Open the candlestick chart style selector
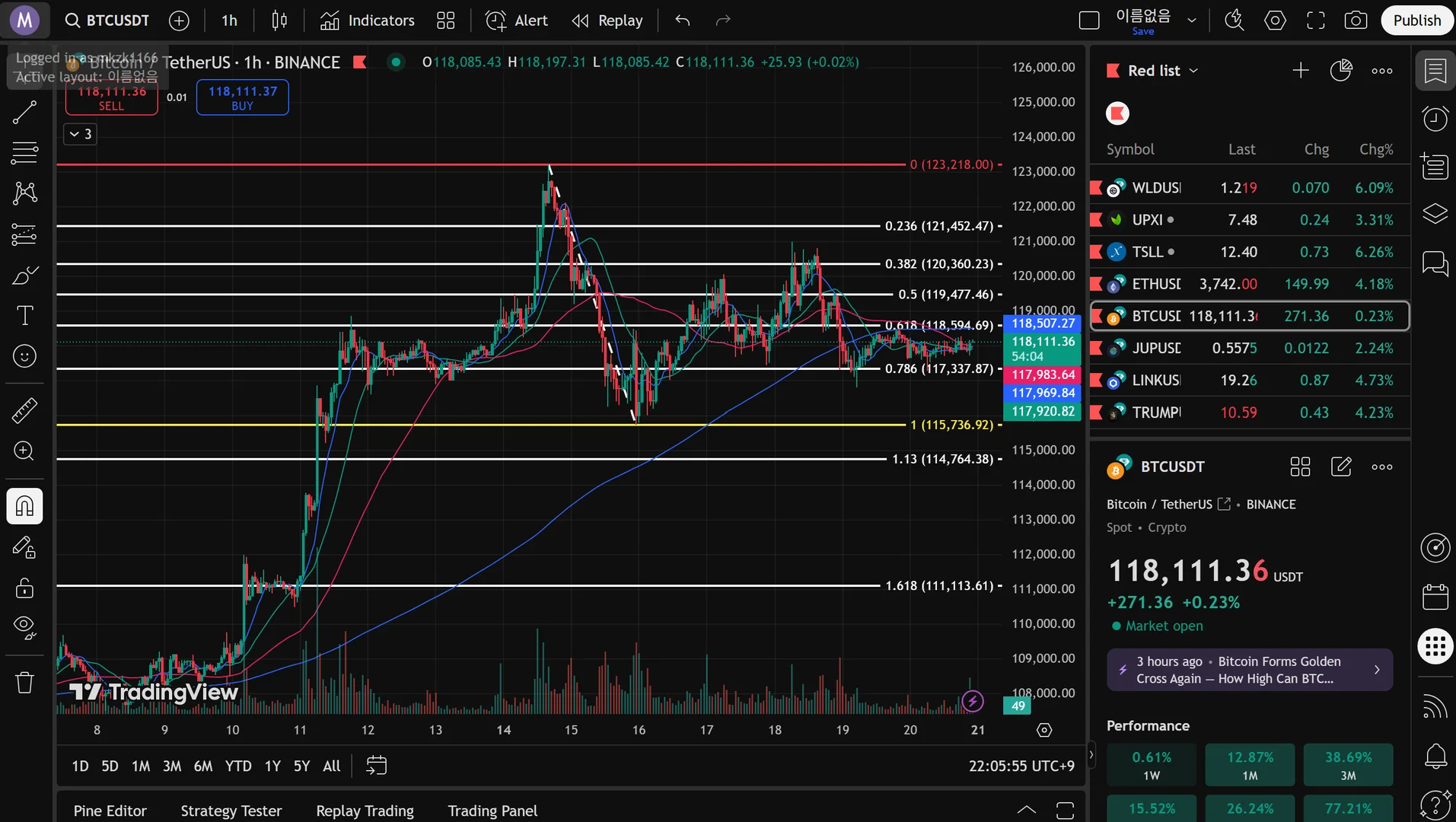Image resolution: width=1456 pixels, height=822 pixels. [279, 21]
